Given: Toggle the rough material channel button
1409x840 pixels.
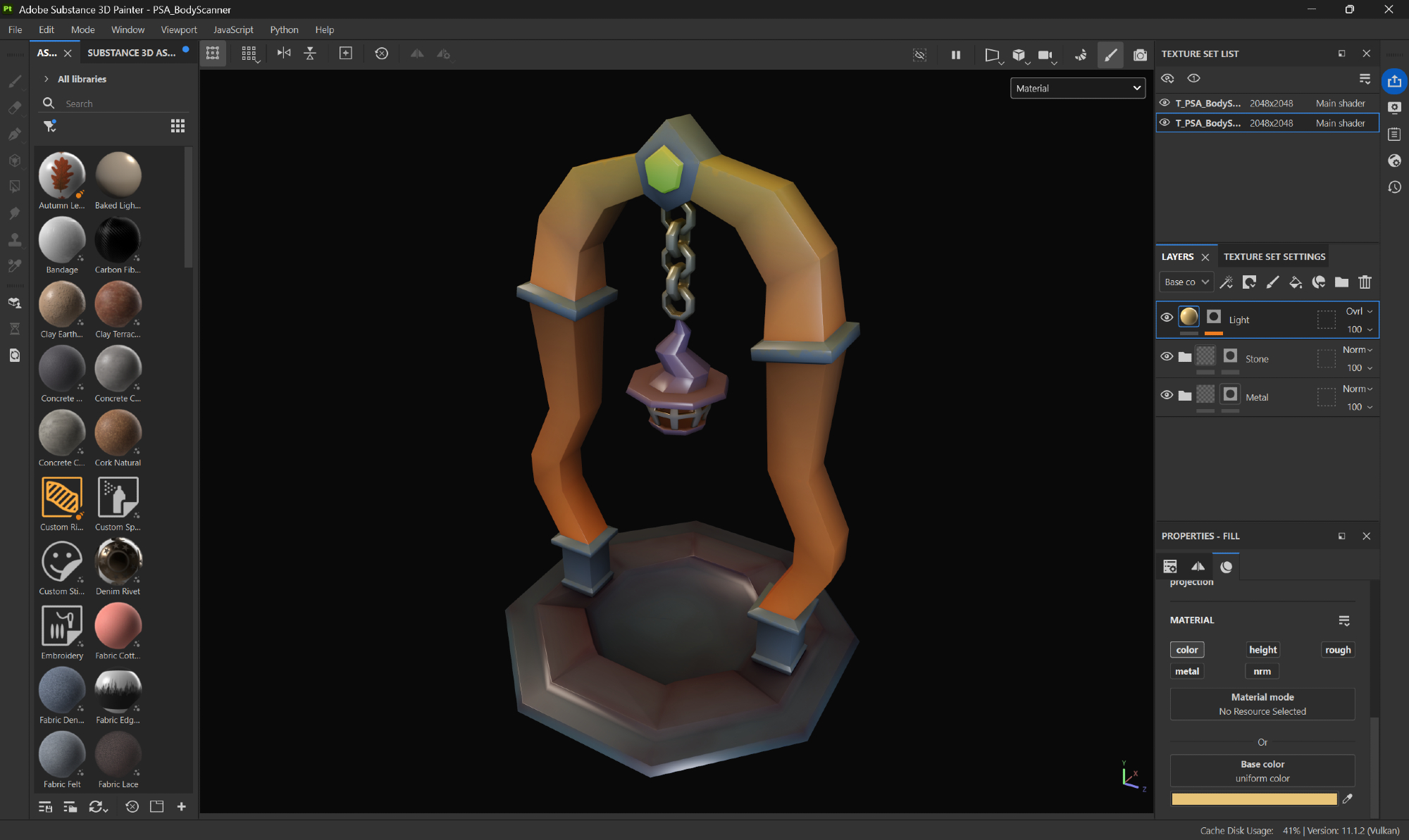Looking at the screenshot, I should point(1337,650).
